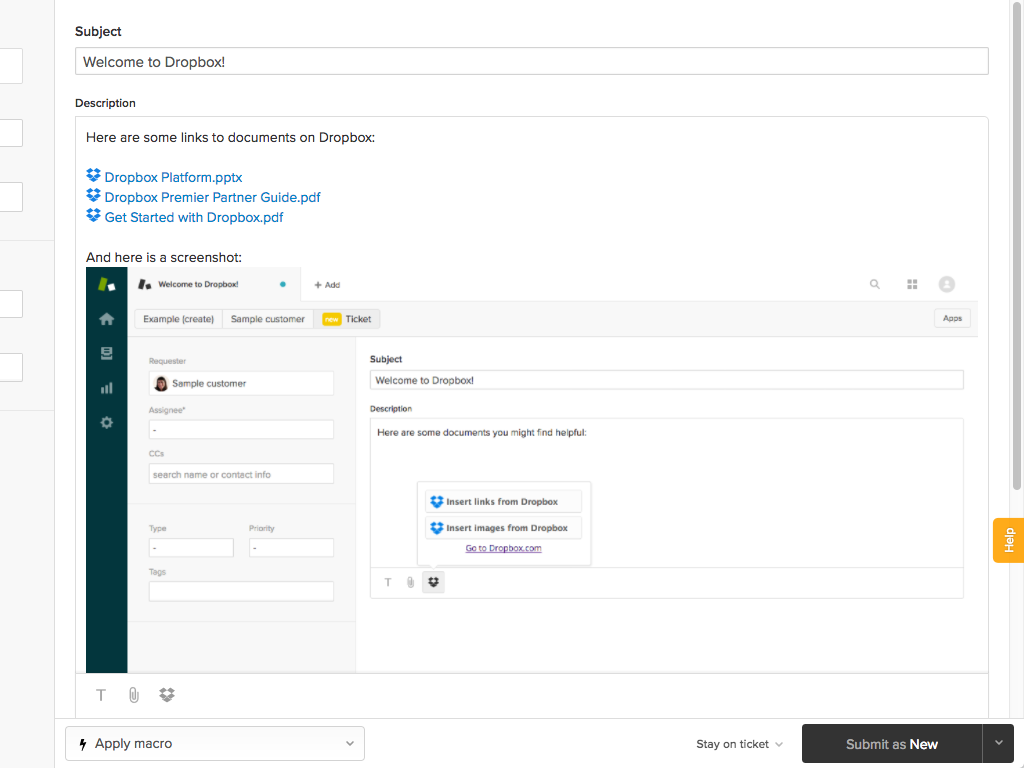Select the Sample customer tab in the screenshot

point(267,319)
